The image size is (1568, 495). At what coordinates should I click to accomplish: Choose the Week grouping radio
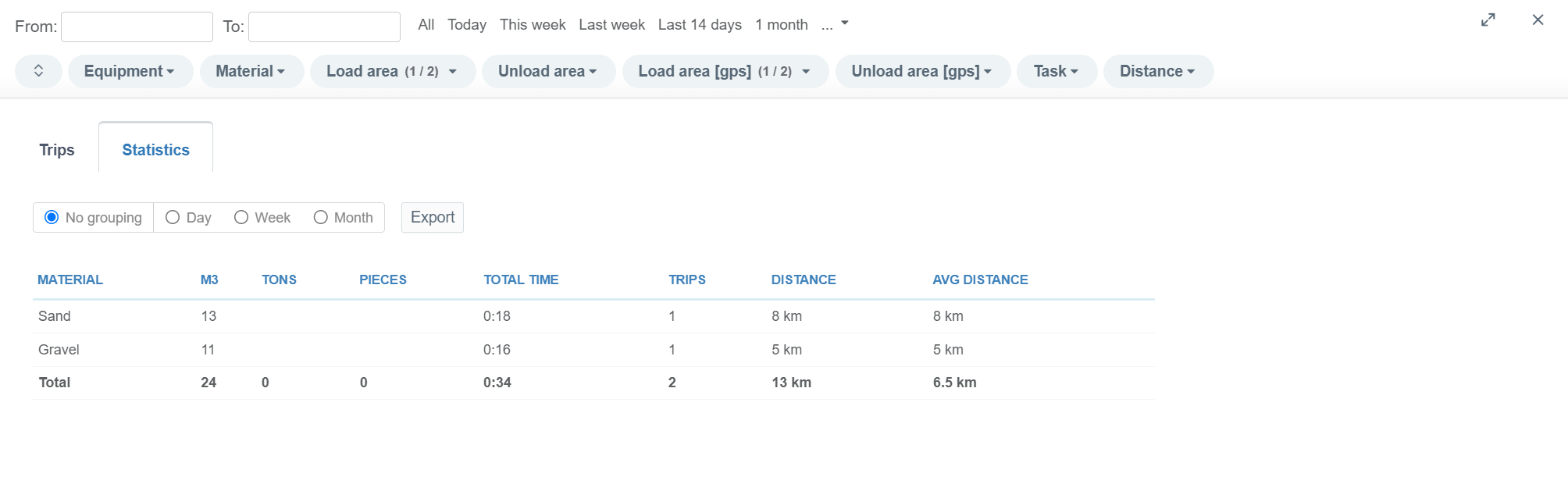[x=241, y=217]
